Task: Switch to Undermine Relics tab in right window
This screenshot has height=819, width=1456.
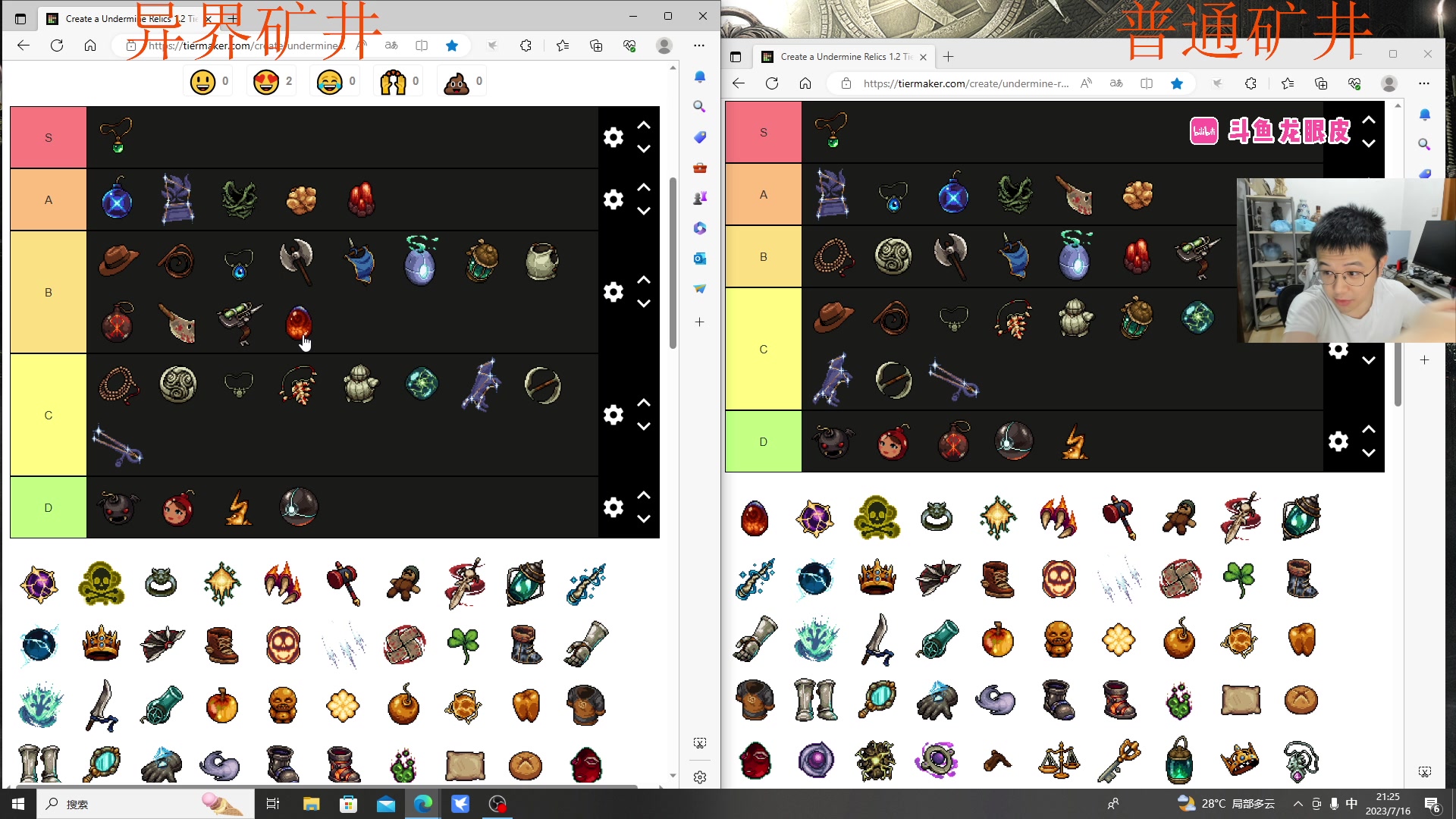Action: 843,57
